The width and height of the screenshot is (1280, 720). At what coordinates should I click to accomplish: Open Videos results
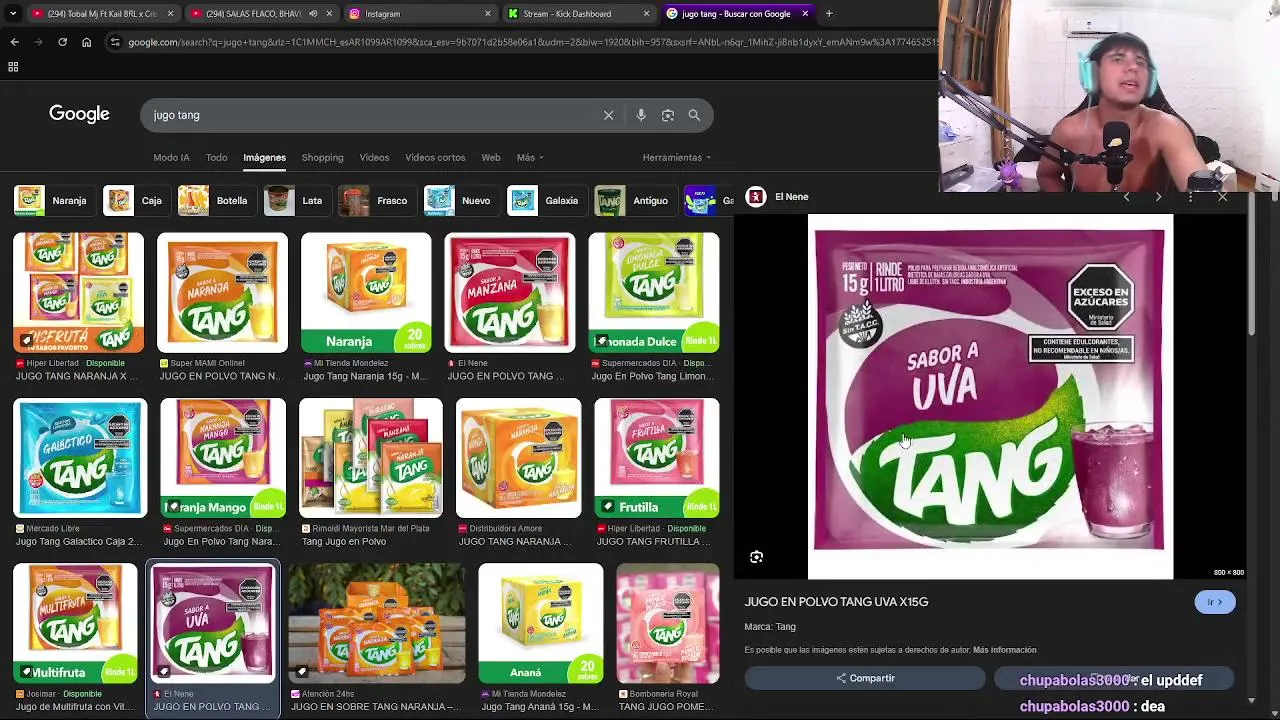374,157
